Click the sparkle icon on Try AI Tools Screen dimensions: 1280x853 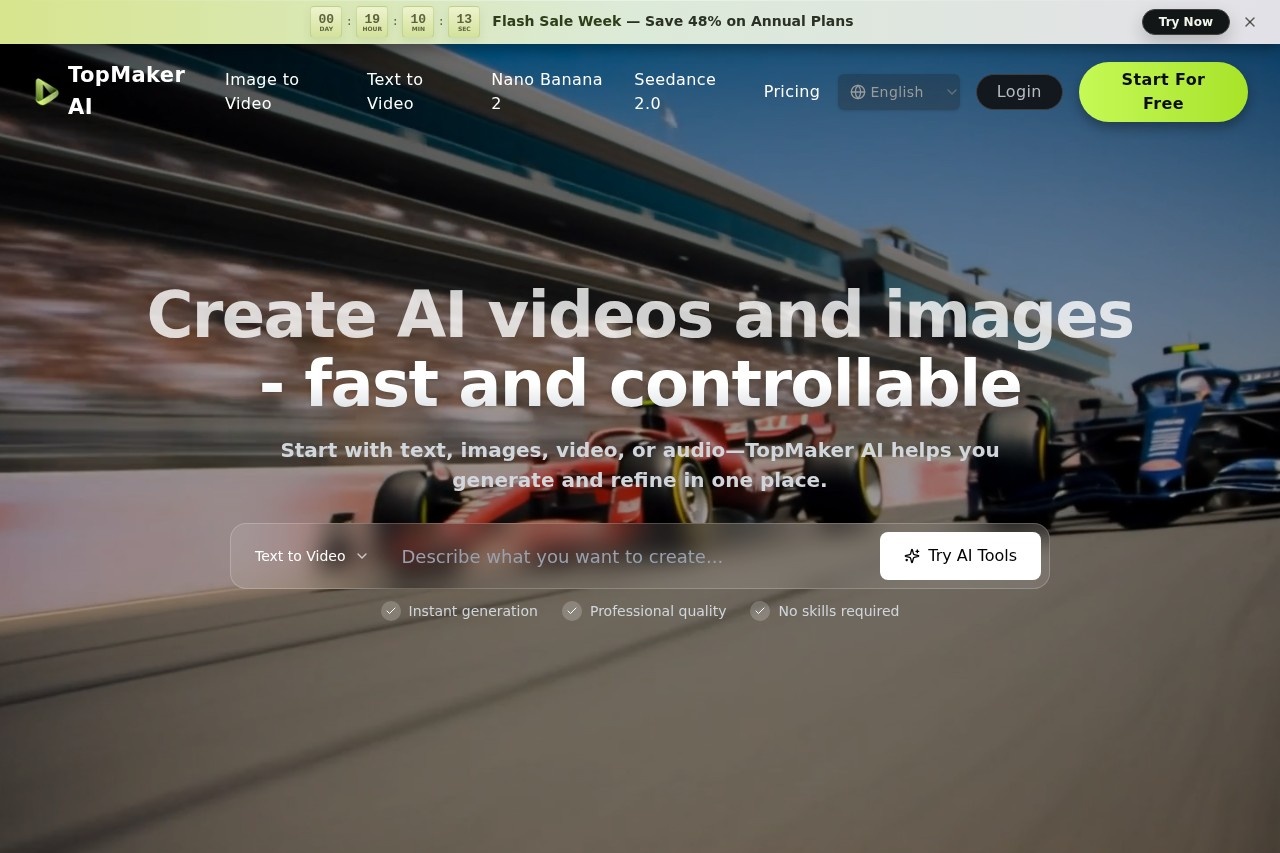pyautogui.click(x=911, y=556)
